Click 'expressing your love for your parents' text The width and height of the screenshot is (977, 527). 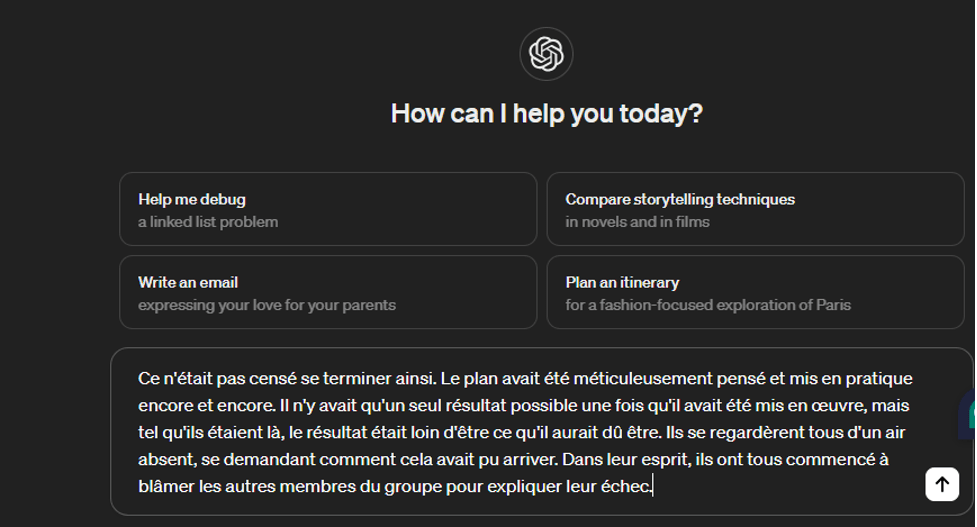tap(267, 305)
